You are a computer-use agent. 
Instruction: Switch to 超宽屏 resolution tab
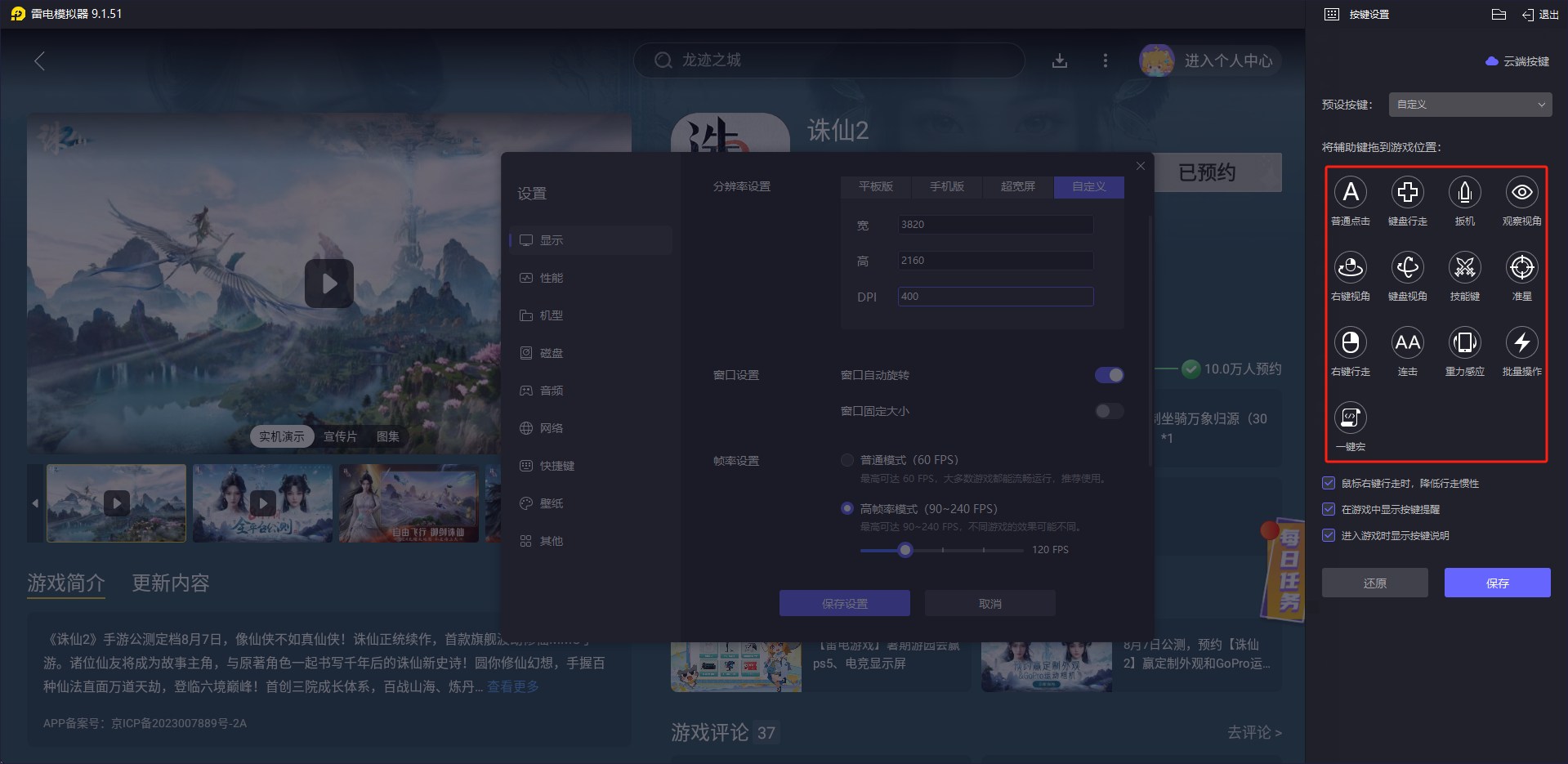(1018, 187)
